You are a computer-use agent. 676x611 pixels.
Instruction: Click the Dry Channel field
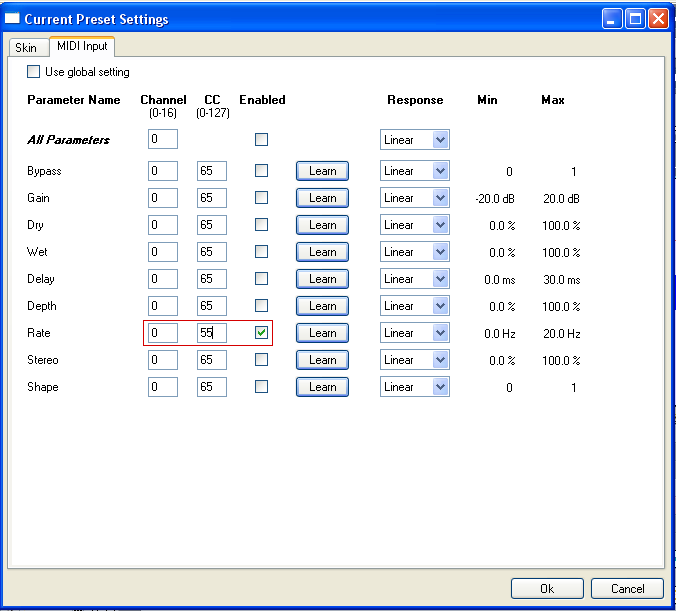coord(163,225)
